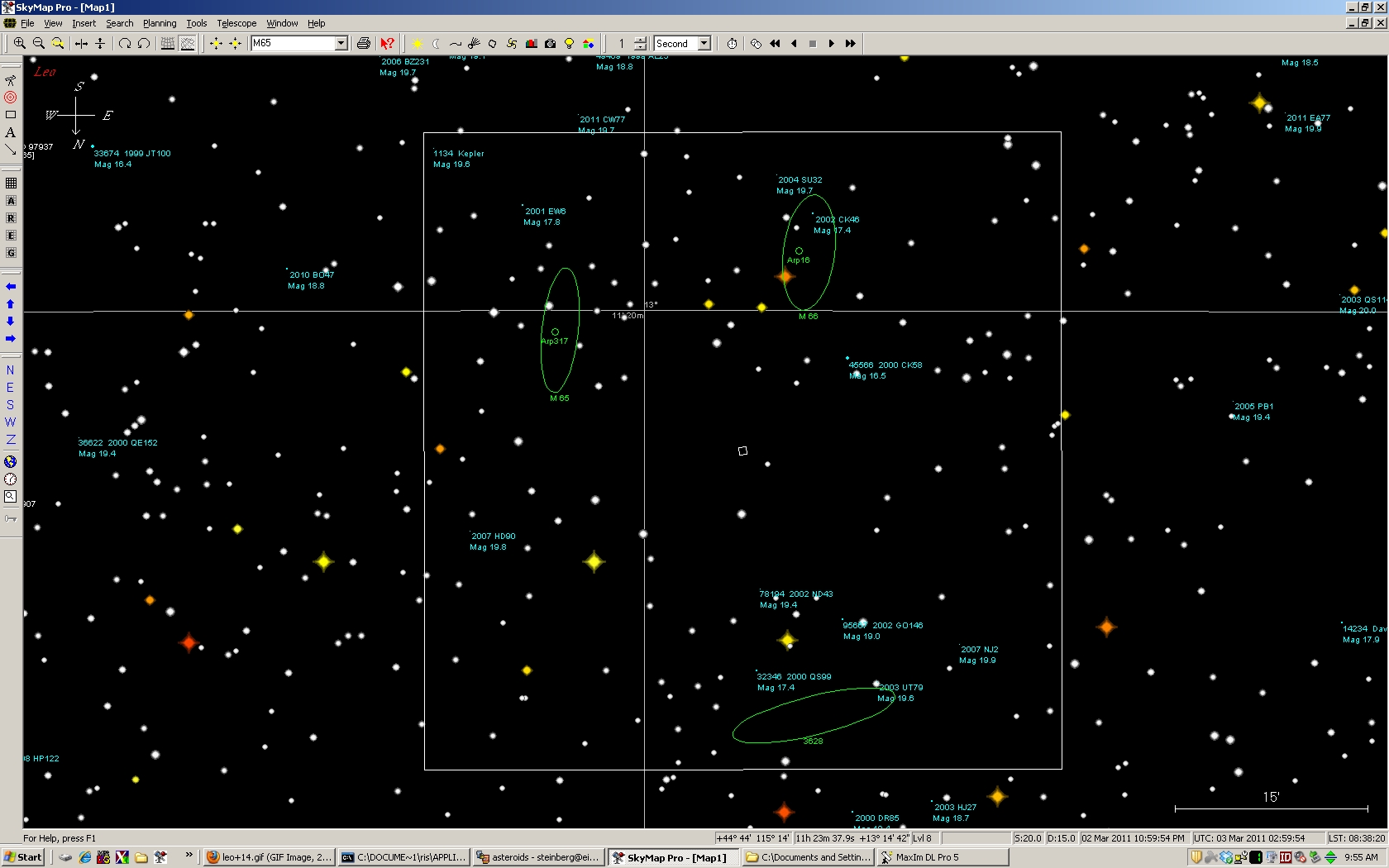Toggle the sidebar E overlay button
Screen dimensions: 1389x868
tap(11, 236)
